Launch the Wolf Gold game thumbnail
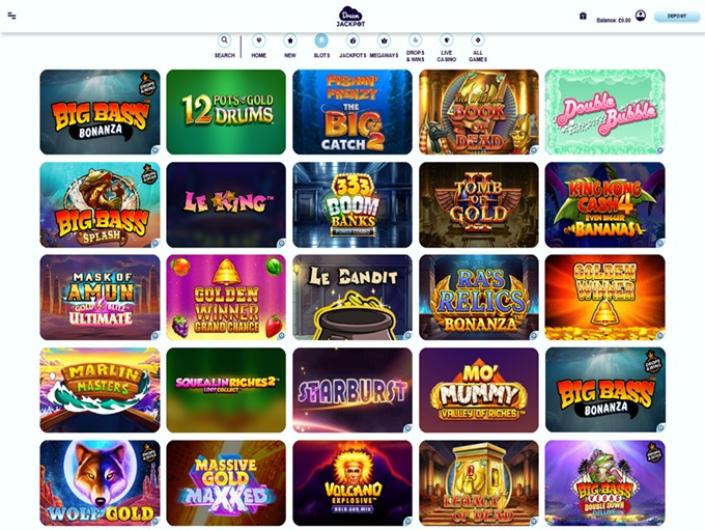The width and height of the screenshot is (705, 530). [x=100, y=483]
